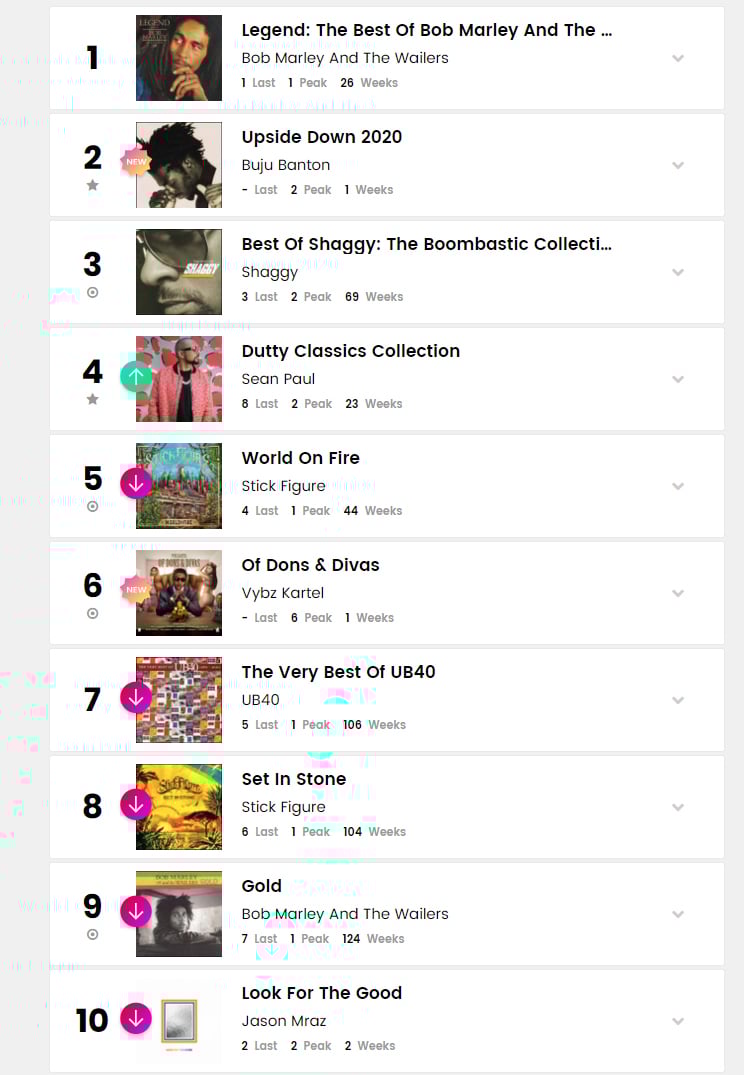Screen dimensions: 744x1075
Task: Open the Set In Stone album cover
Action: (x=179, y=807)
